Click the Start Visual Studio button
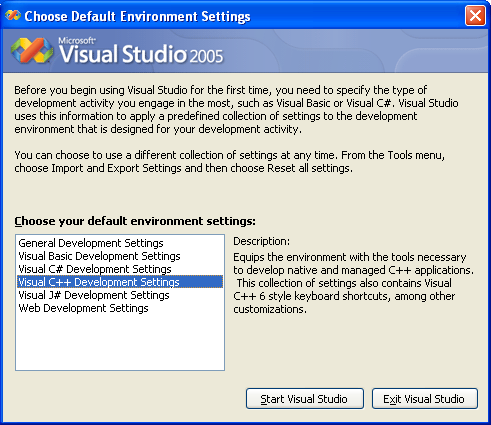Viewport: 491px width, 425px height. click(305, 399)
